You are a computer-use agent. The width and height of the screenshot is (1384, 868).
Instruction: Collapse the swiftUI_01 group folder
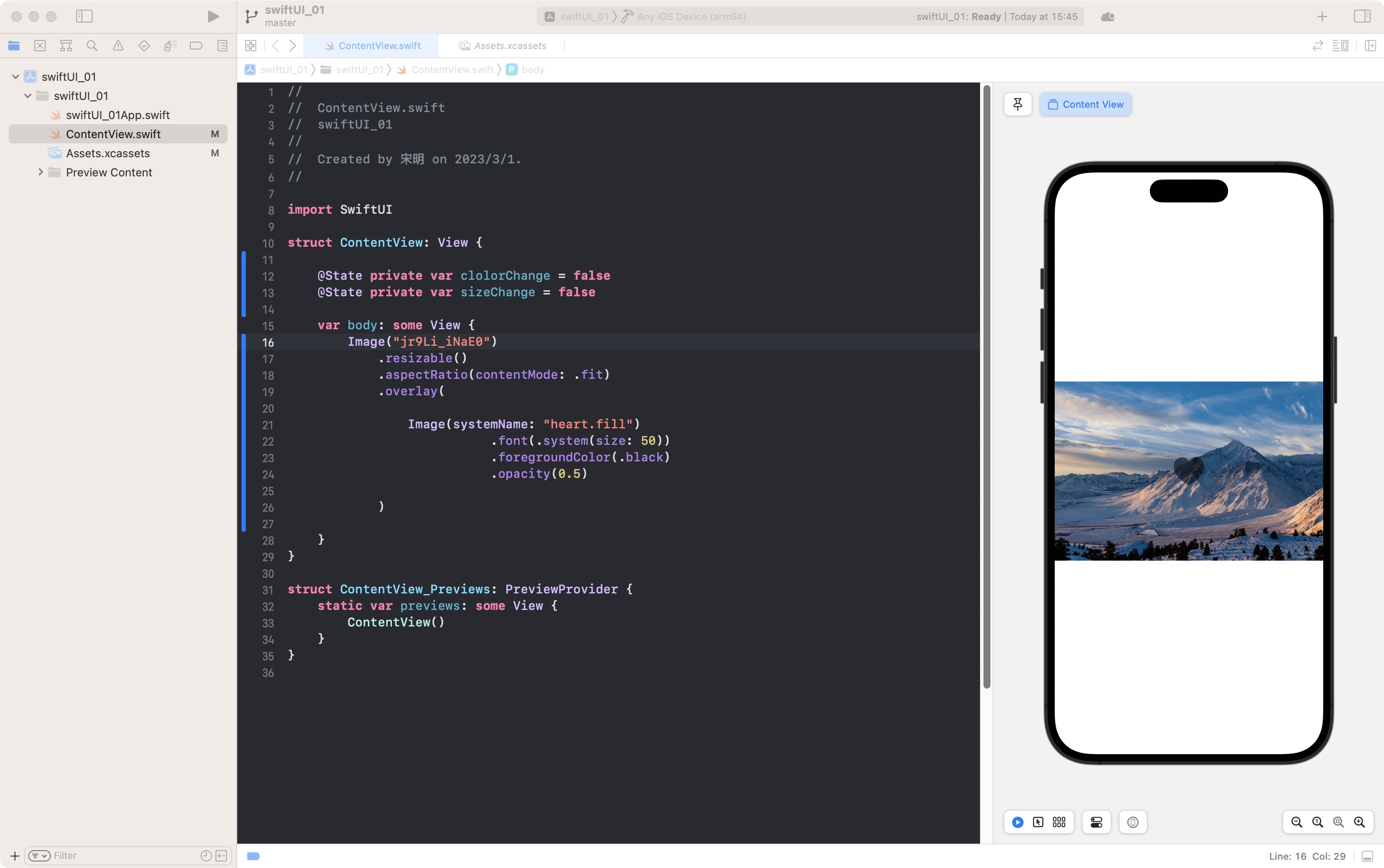click(x=27, y=96)
